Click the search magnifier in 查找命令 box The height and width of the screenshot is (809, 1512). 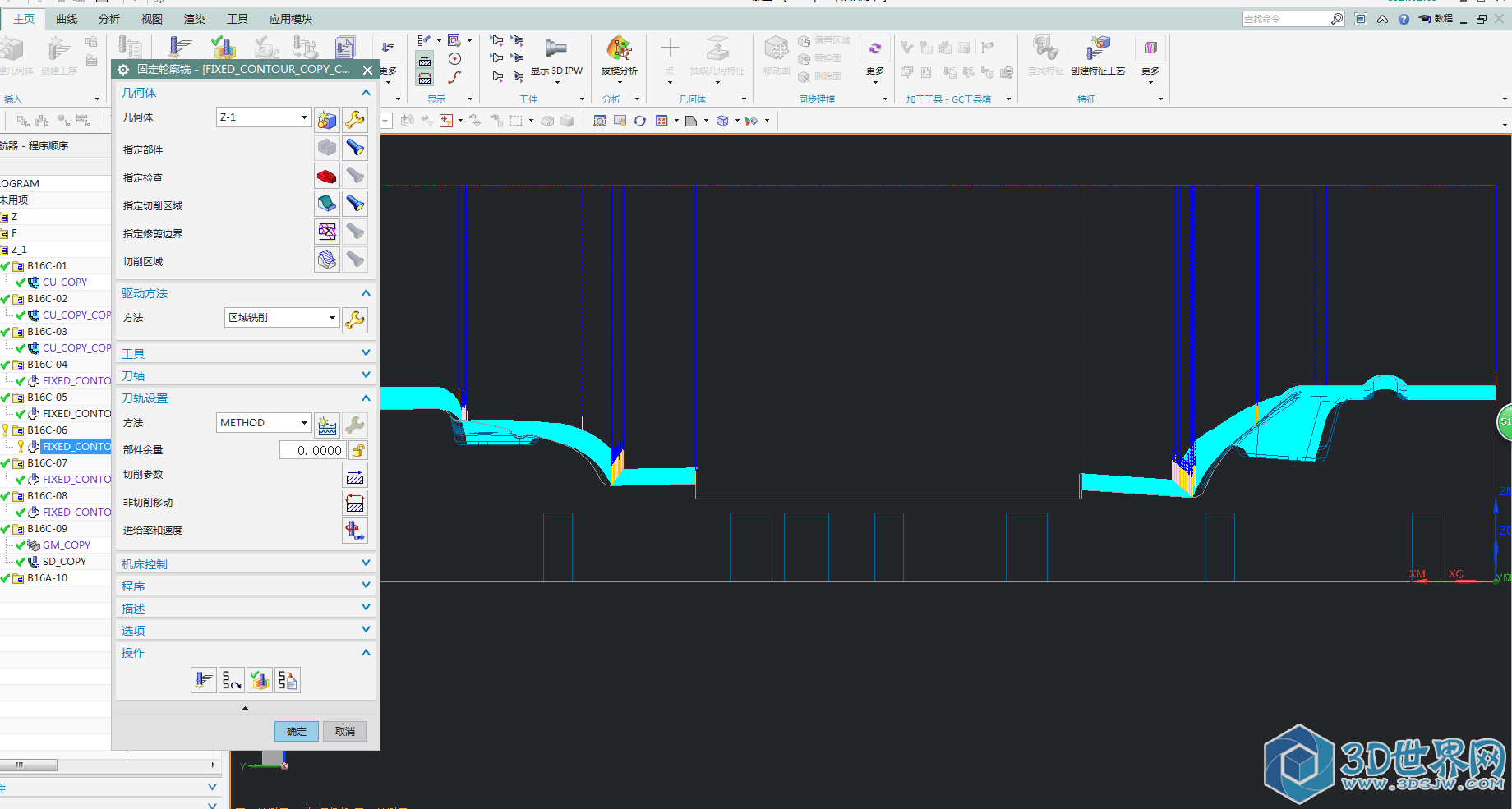(1337, 19)
